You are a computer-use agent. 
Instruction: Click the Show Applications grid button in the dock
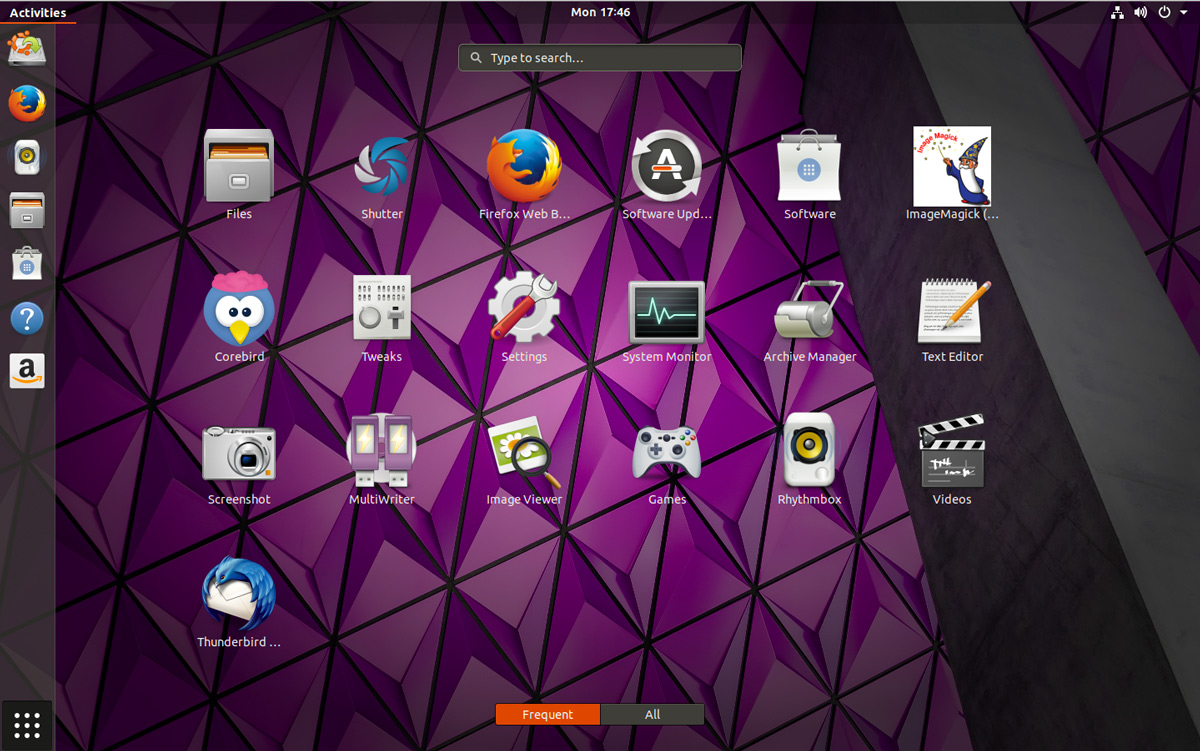[27, 724]
